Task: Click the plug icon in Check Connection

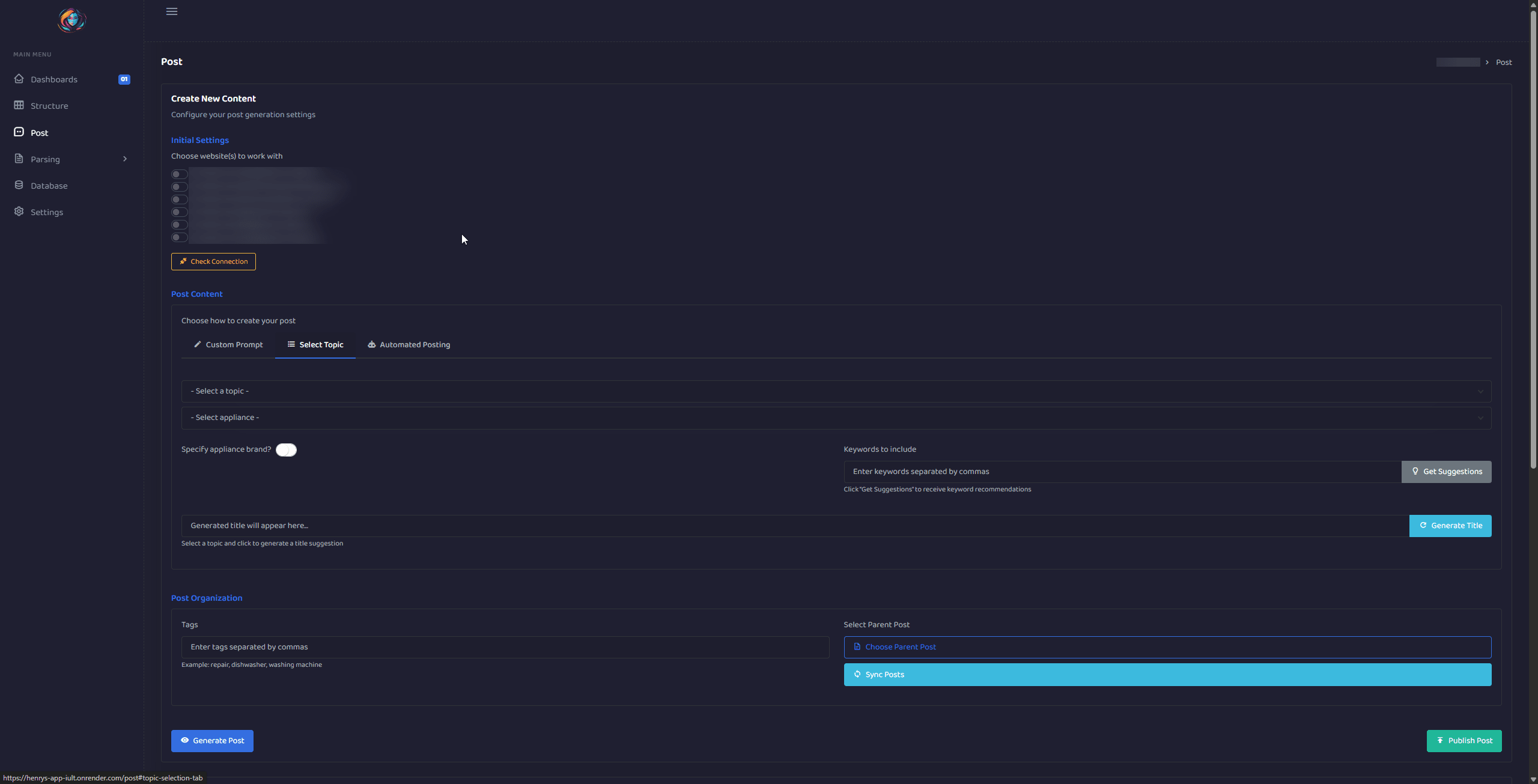Action: [x=183, y=261]
